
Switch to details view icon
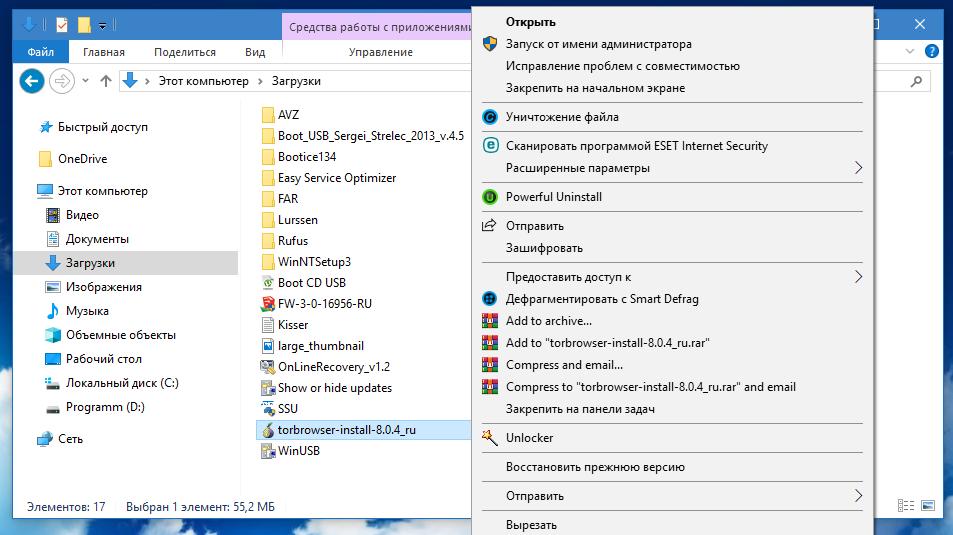click(x=906, y=506)
